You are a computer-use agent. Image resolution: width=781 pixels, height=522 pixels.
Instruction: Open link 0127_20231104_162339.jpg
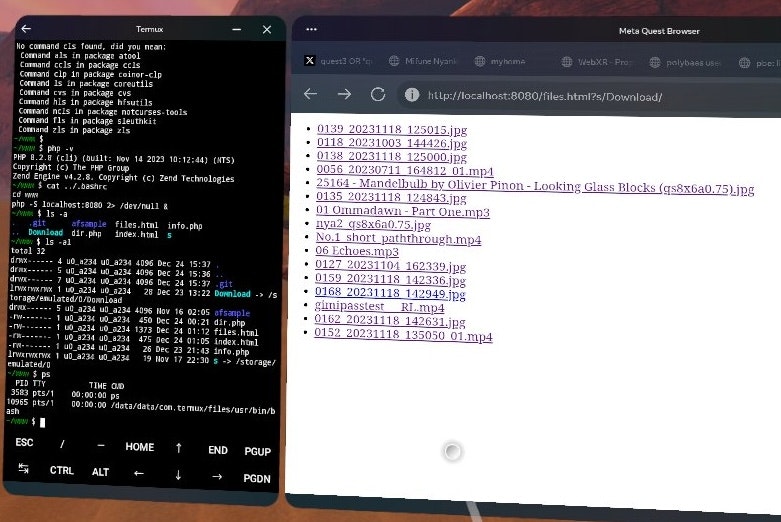390,266
